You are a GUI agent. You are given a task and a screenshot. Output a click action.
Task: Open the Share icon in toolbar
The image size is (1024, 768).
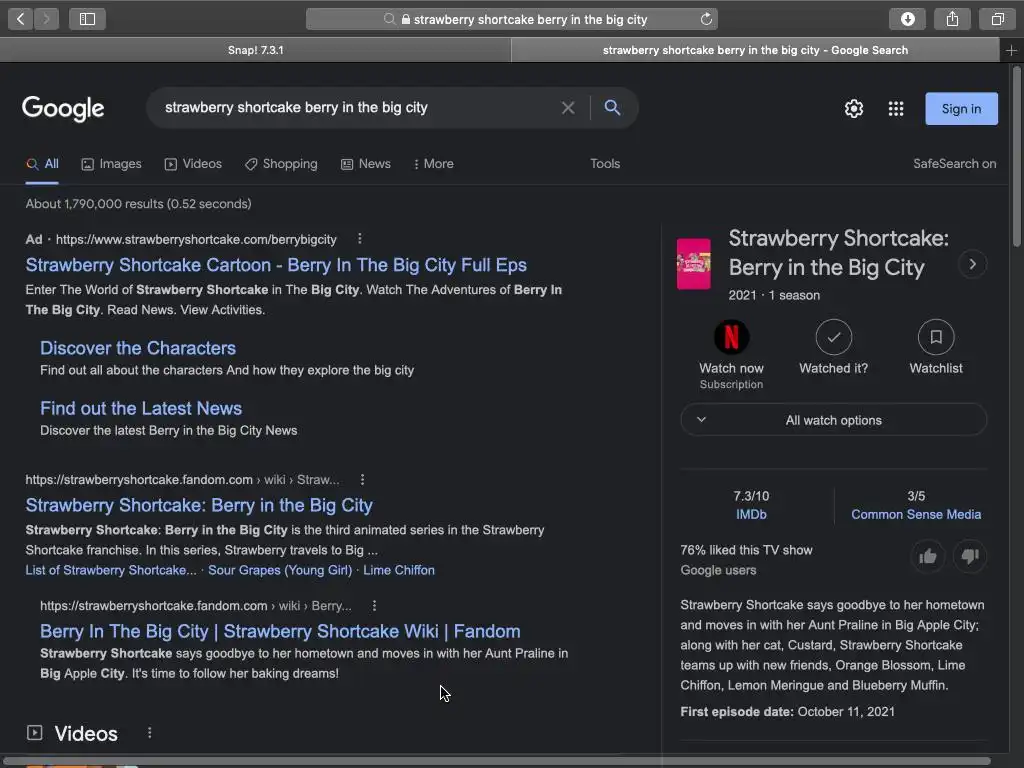(952, 19)
